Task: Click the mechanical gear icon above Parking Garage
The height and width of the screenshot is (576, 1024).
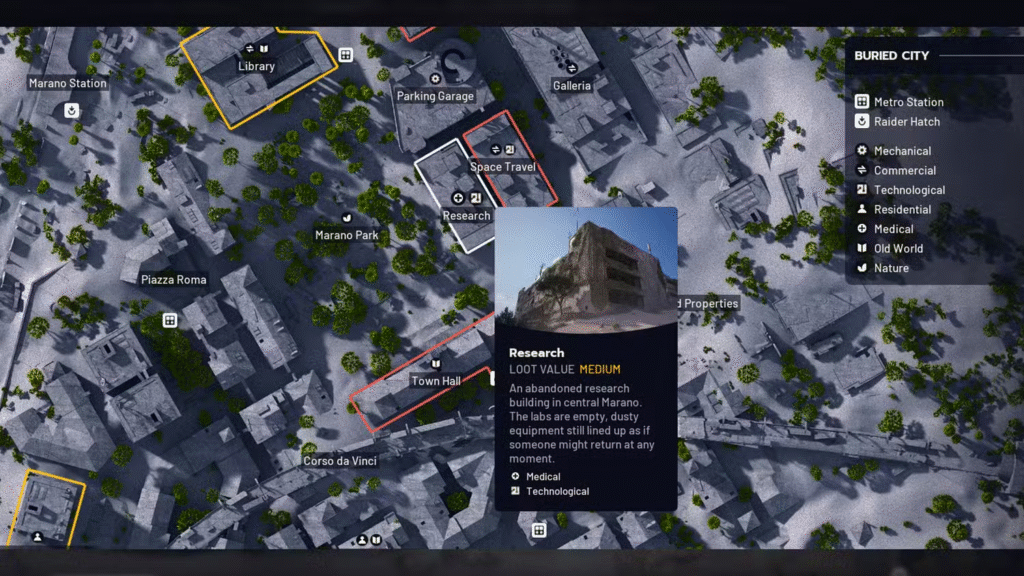Action: [435, 79]
